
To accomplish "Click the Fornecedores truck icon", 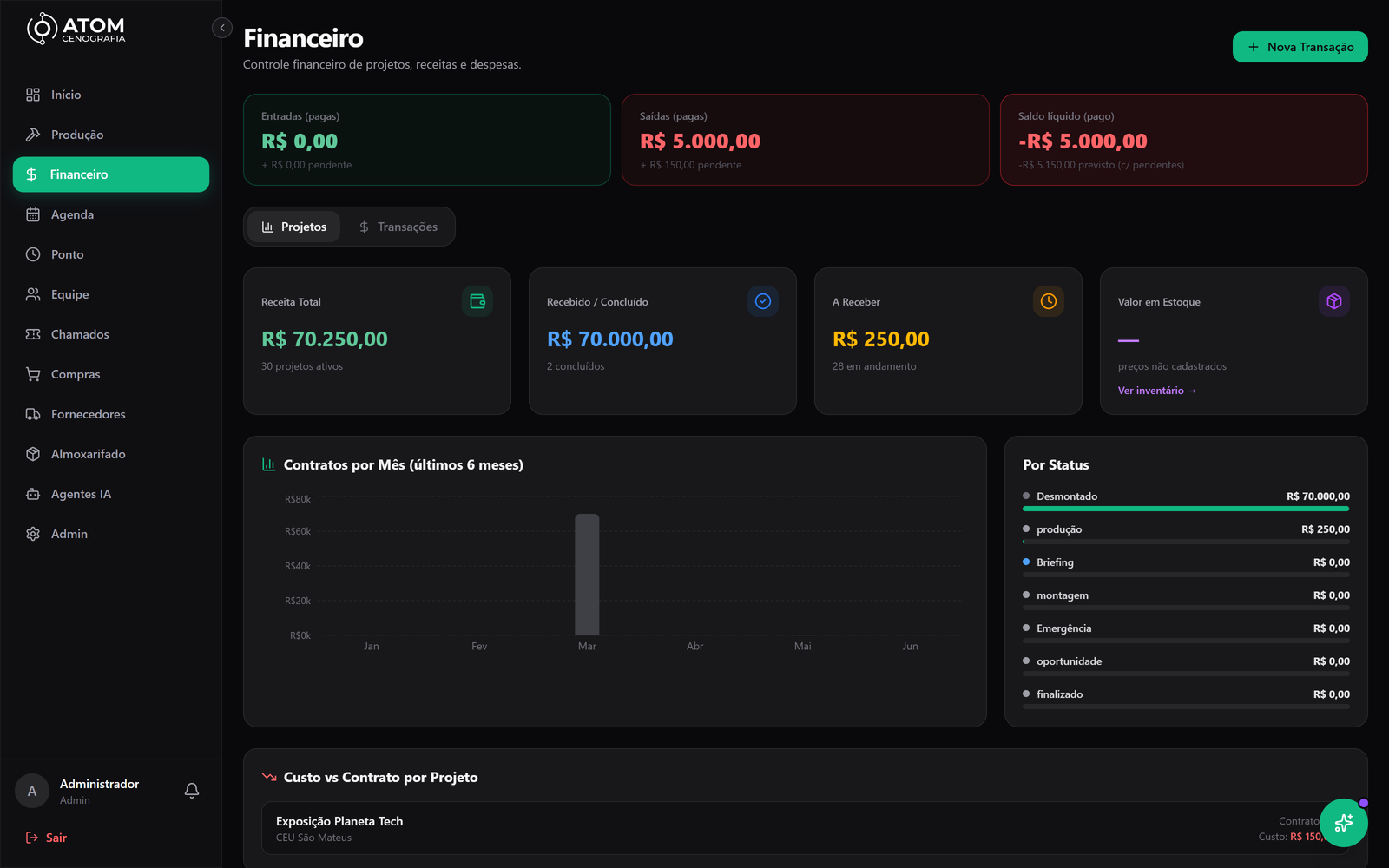I will (x=33, y=414).
